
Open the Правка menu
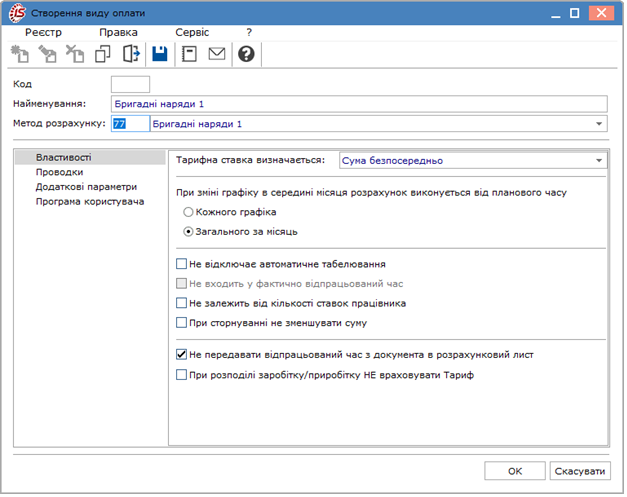pos(118,32)
